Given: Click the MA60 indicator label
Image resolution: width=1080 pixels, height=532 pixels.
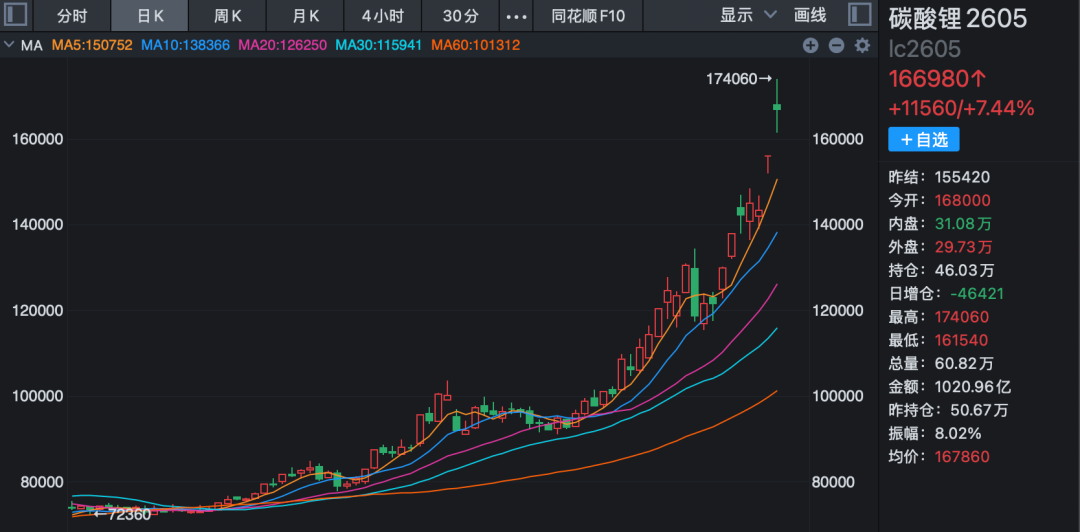Looking at the screenshot, I should [475, 45].
